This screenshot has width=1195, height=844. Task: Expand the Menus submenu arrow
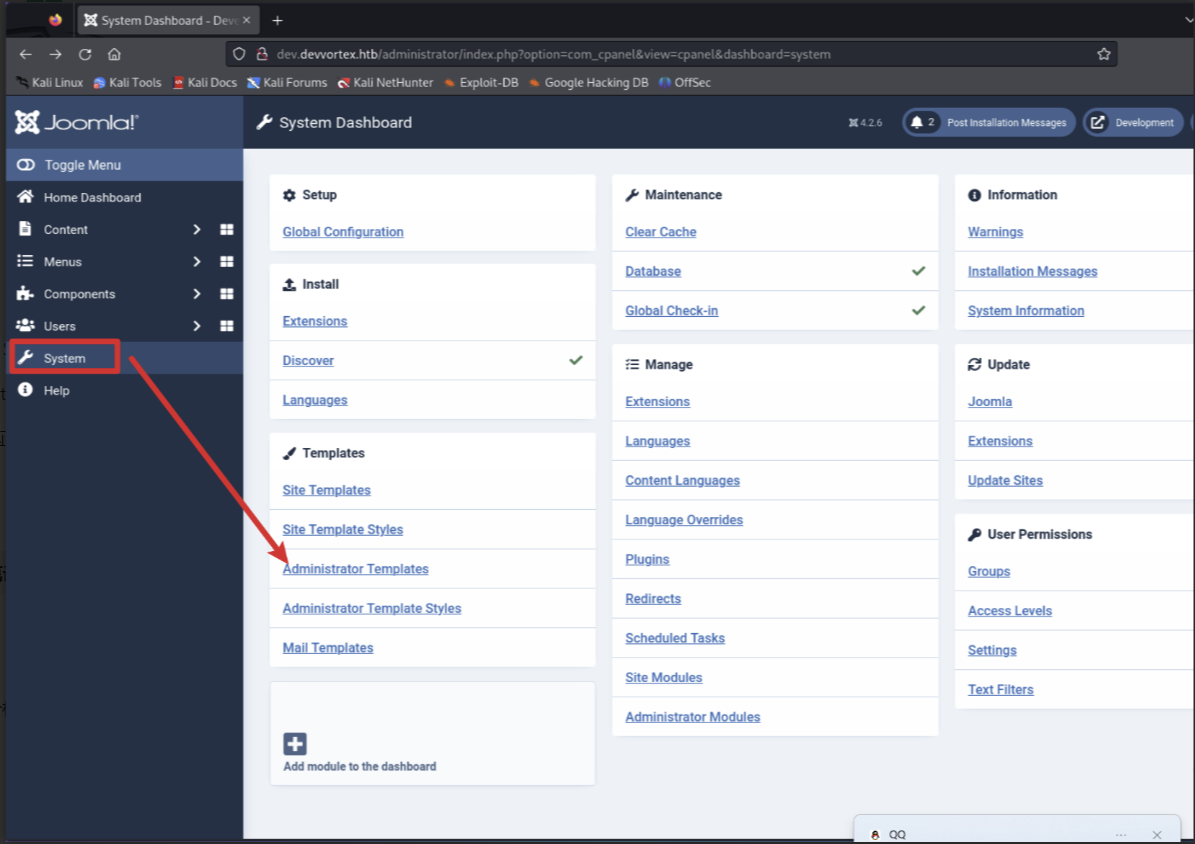tap(197, 262)
